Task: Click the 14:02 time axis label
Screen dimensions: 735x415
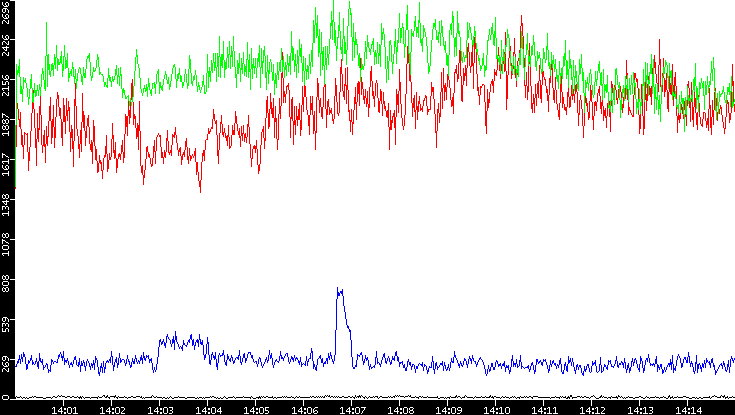Action: (112, 410)
